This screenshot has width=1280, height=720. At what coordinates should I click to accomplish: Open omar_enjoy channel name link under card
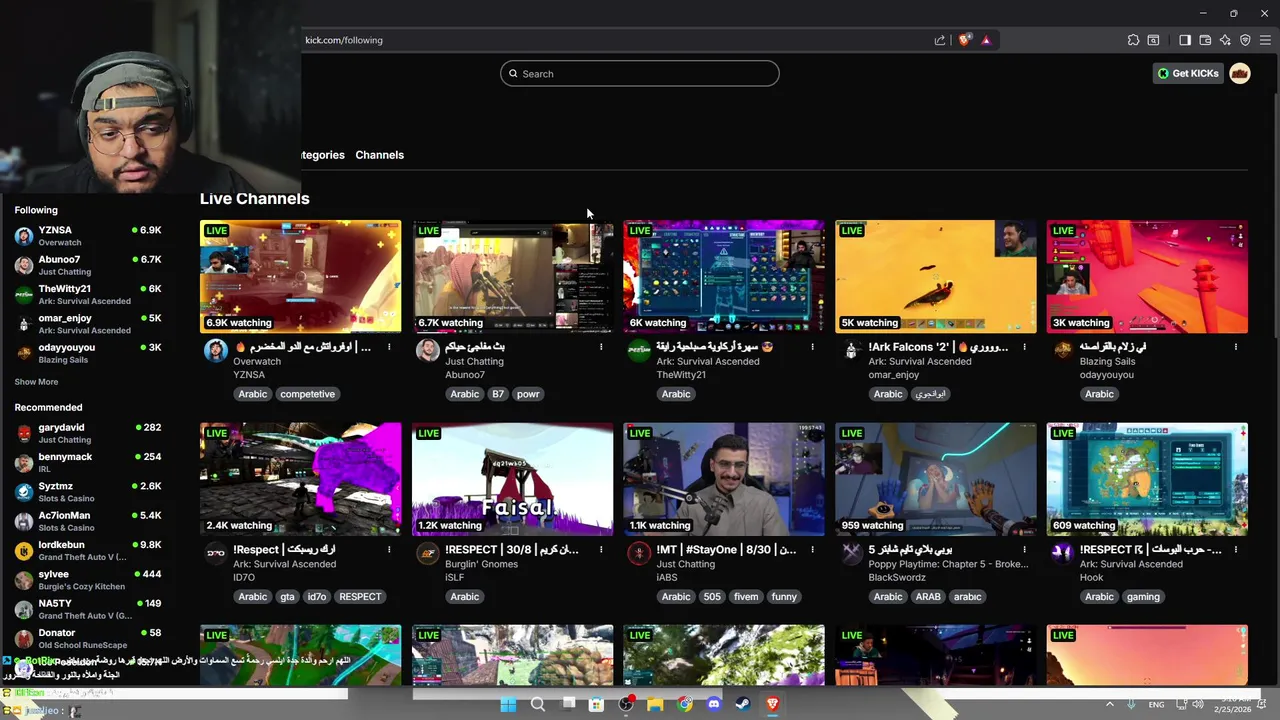[893, 375]
